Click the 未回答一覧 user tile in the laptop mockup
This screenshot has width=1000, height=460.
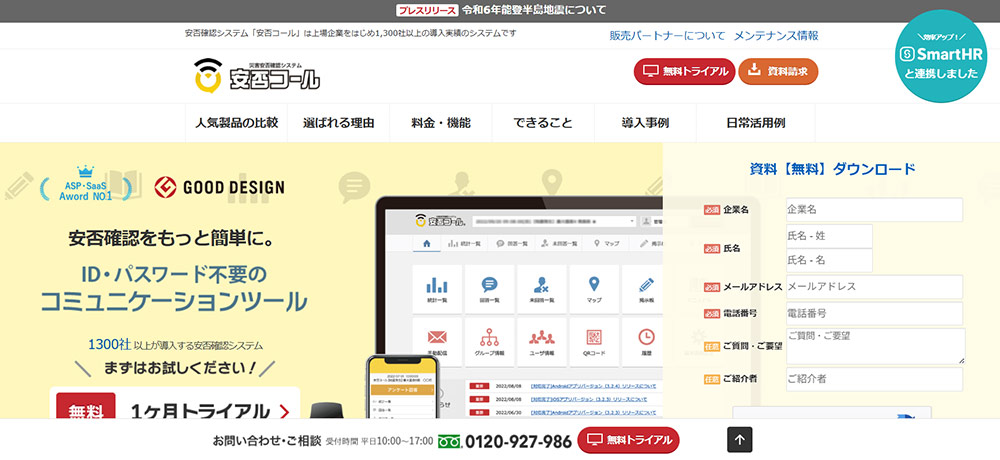click(x=541, y=289)
